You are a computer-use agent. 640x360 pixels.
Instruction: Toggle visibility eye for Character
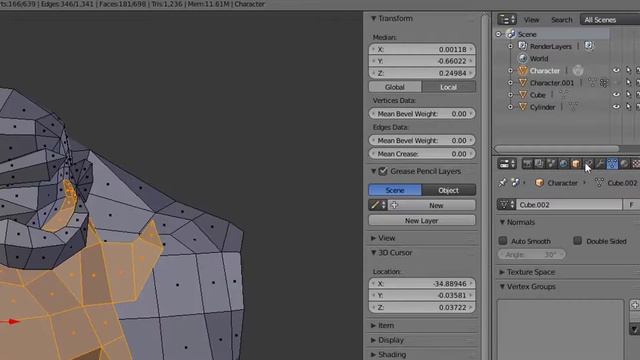coord(616,70)
